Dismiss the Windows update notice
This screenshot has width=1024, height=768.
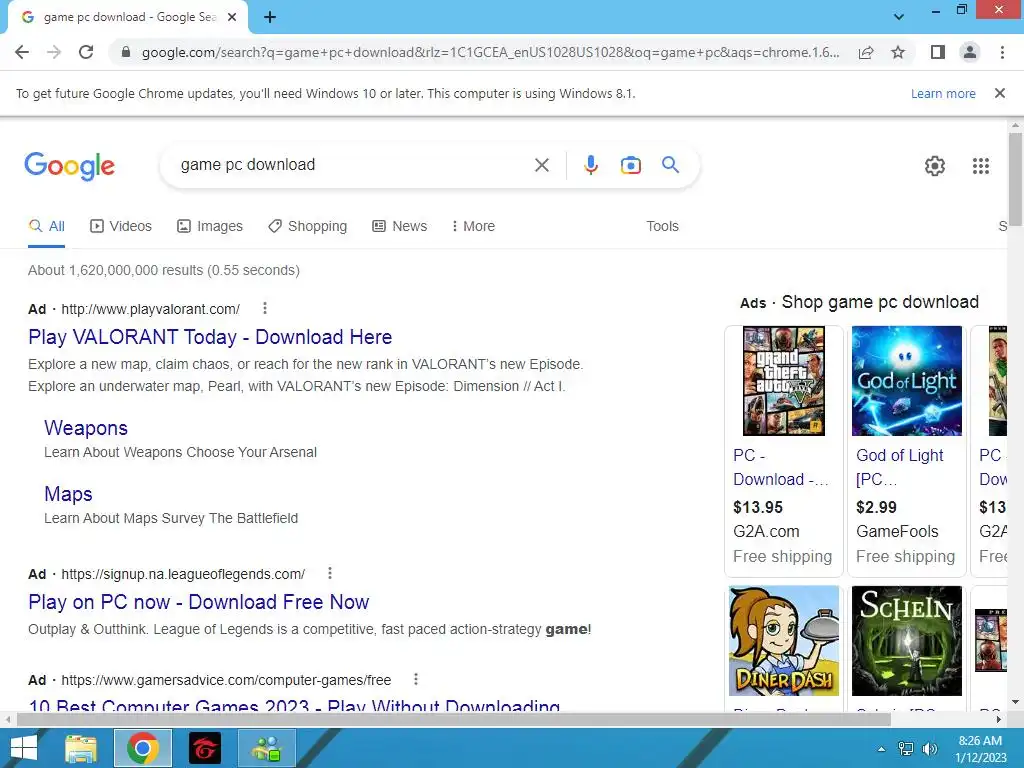(999, 93)
